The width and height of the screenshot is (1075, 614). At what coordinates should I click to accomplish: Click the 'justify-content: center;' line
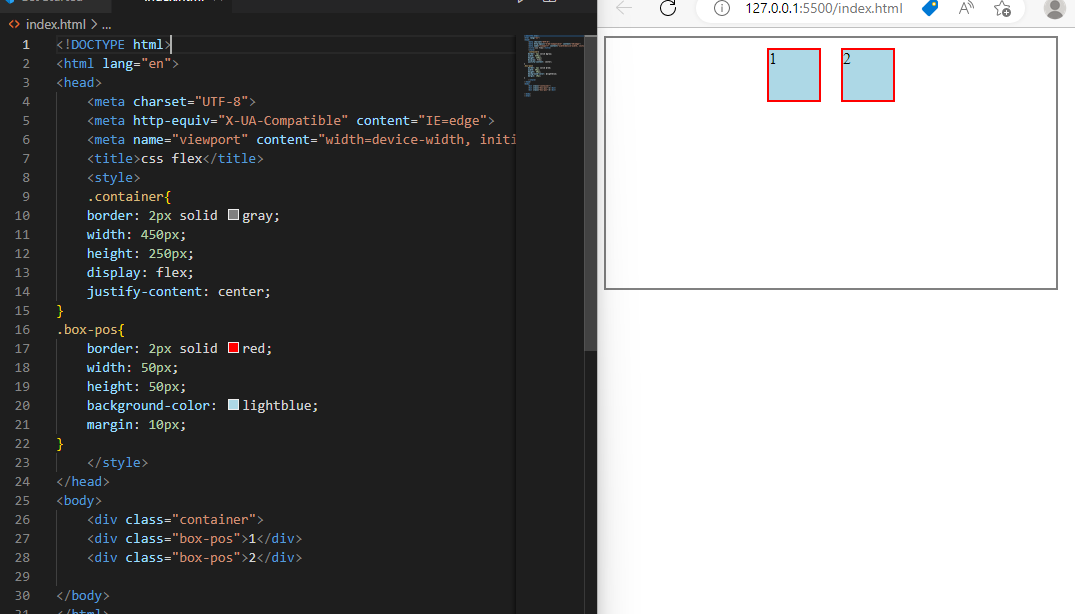(178, 291)
